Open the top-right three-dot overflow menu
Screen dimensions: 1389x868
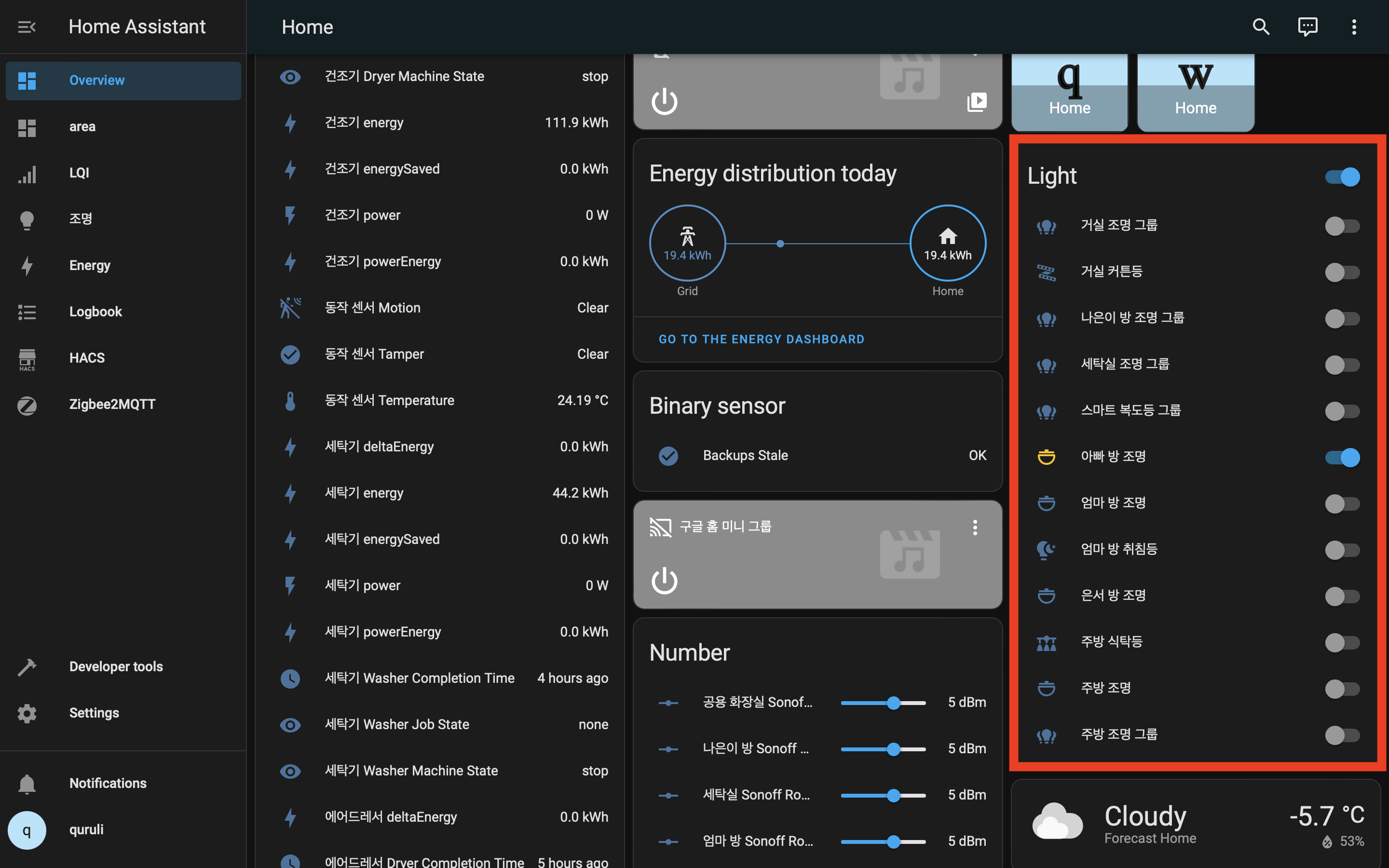pos(1354,27)
